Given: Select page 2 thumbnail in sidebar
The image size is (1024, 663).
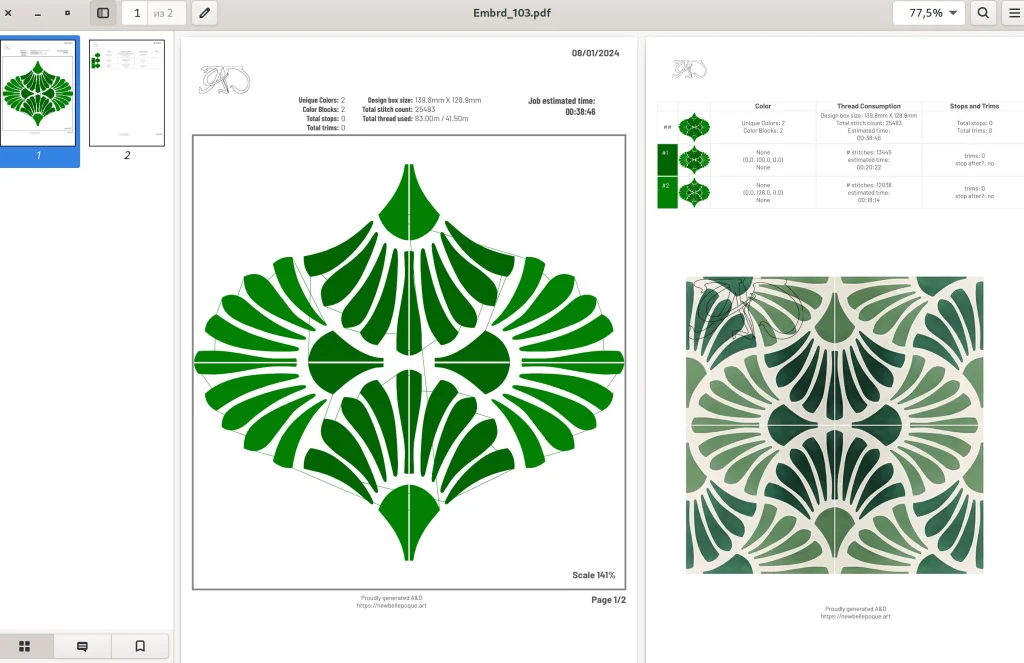Looking at the screenshot, I should tap(127, 93).
